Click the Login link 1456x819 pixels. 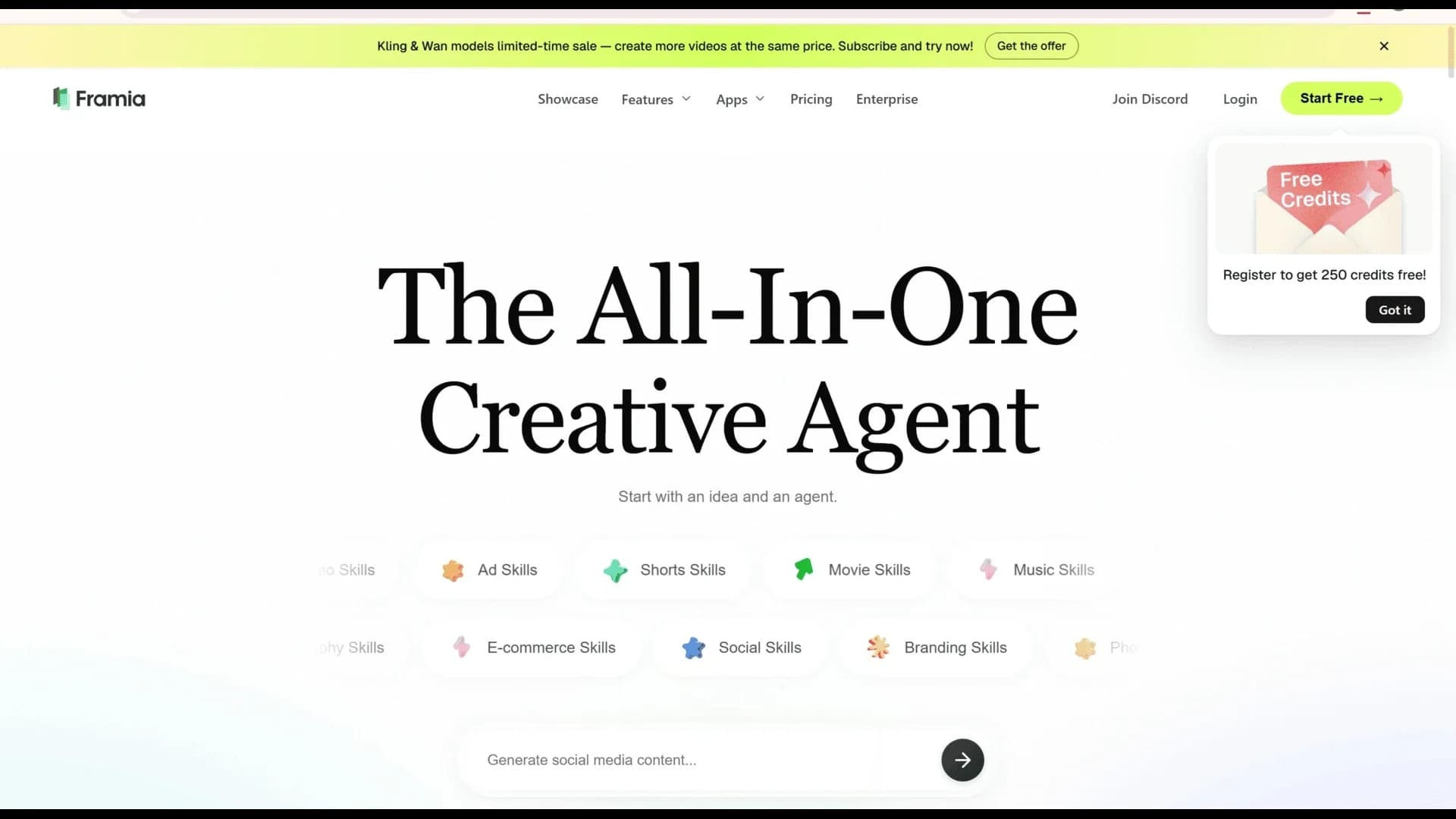click(x=1240, y=99)
